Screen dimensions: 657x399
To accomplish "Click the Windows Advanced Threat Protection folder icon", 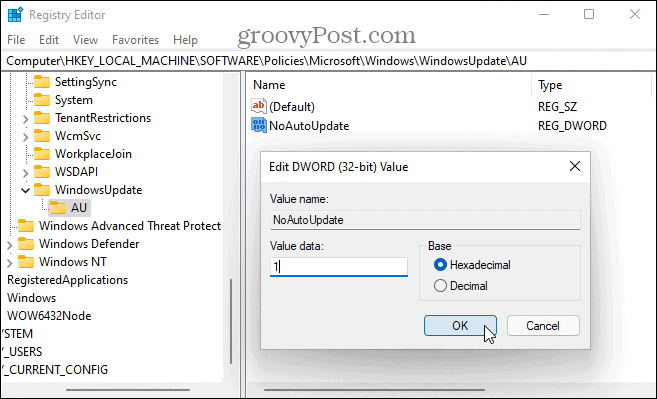I will (x=26, y=226).
